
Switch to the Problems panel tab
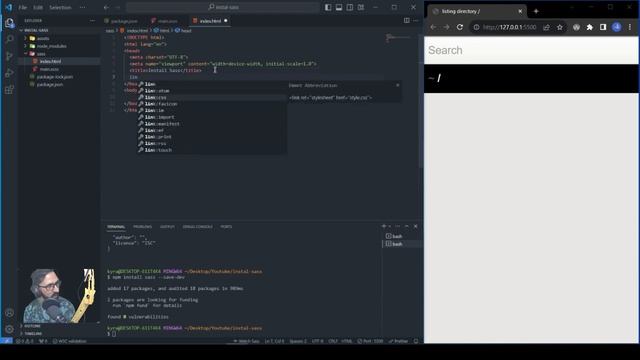[142, 227]
